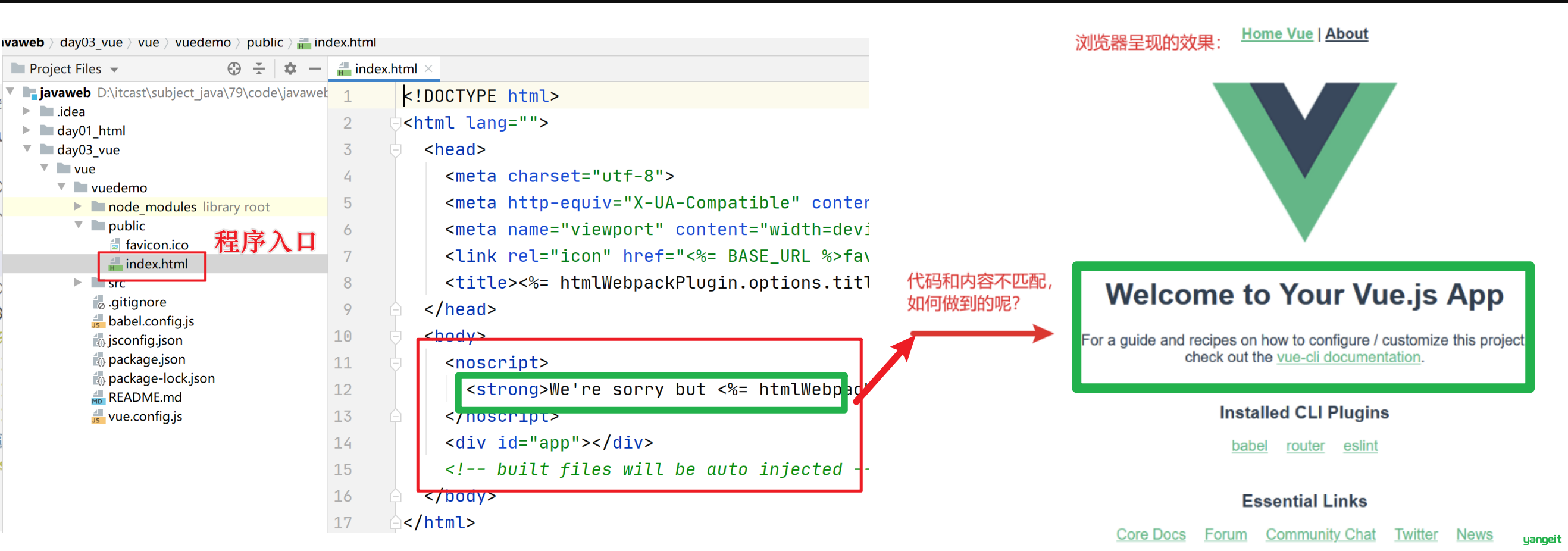Fold the noscript tag at line 11
This screenshot has width=1568, height=551.
(x=395, y=364)
